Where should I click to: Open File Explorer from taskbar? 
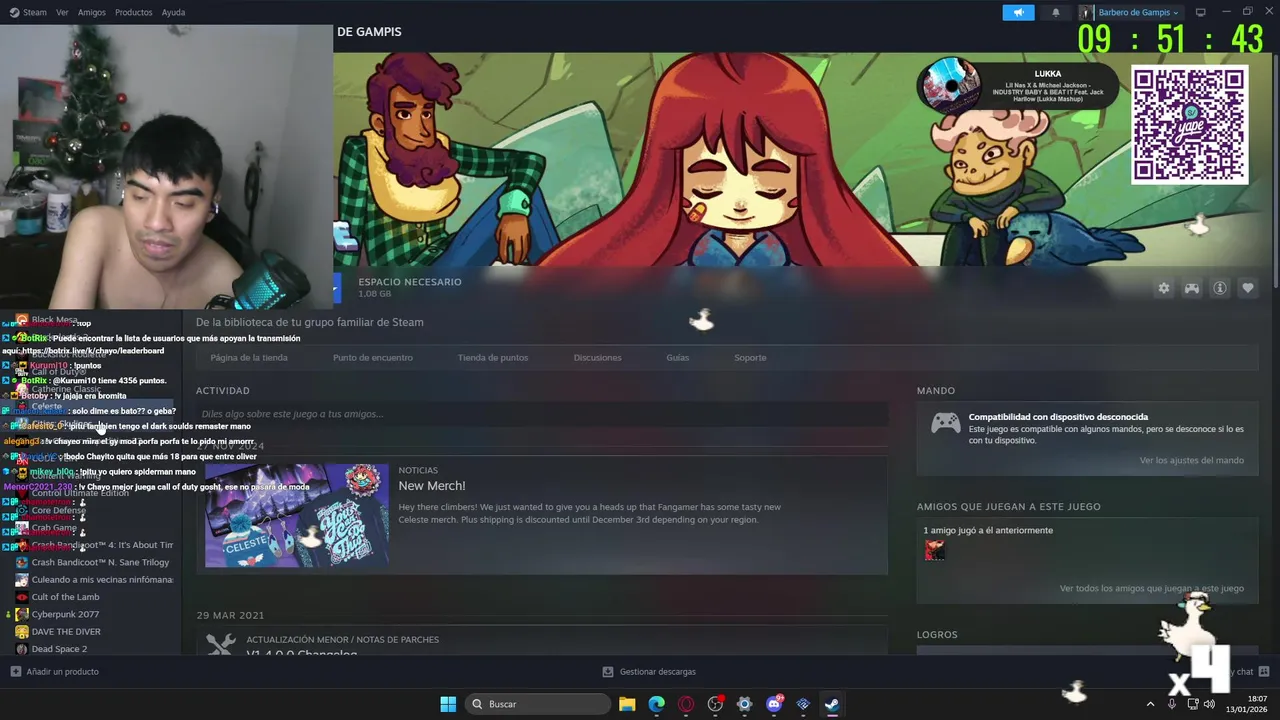pos(627,704)
